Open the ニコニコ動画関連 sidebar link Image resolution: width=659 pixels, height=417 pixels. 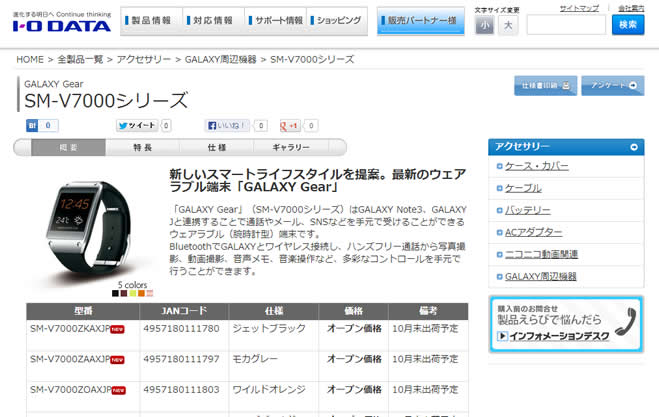[x=541, y=254]
